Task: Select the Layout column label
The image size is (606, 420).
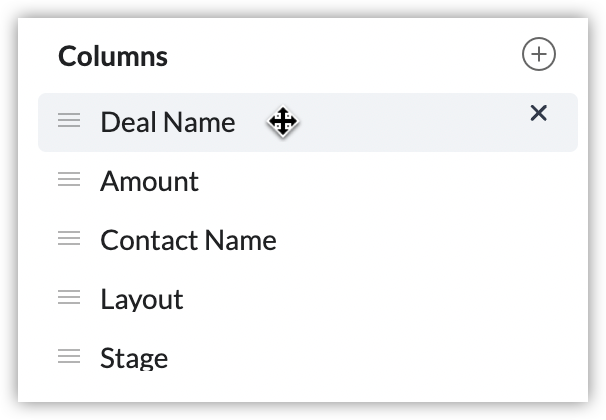Action: (x=141, y=299)
